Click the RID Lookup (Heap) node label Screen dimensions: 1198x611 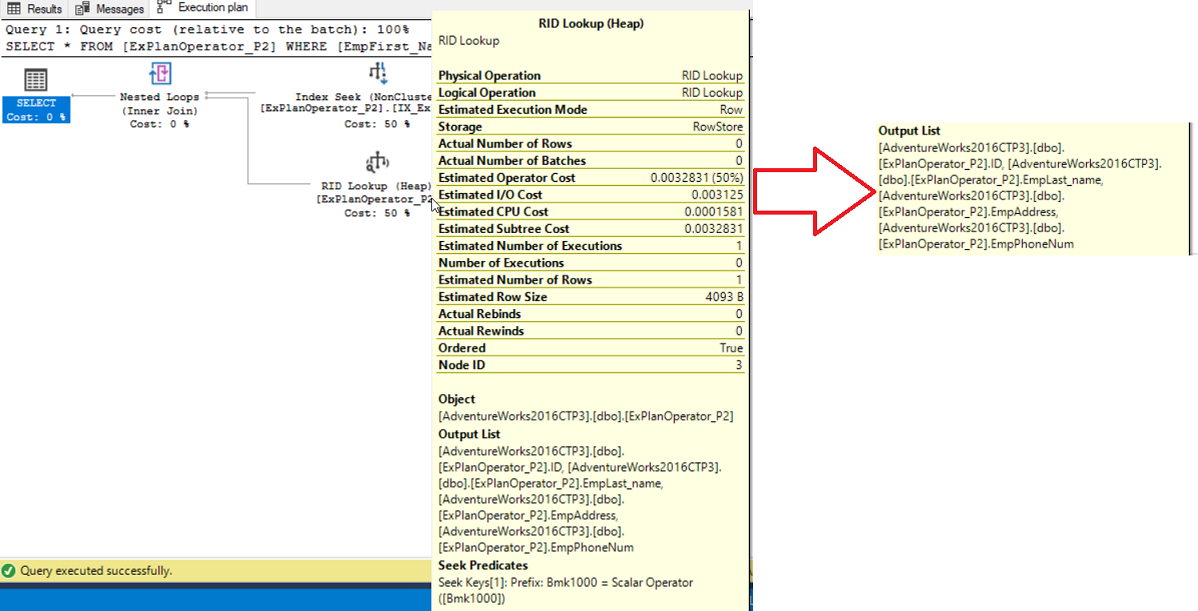point(375,186)
